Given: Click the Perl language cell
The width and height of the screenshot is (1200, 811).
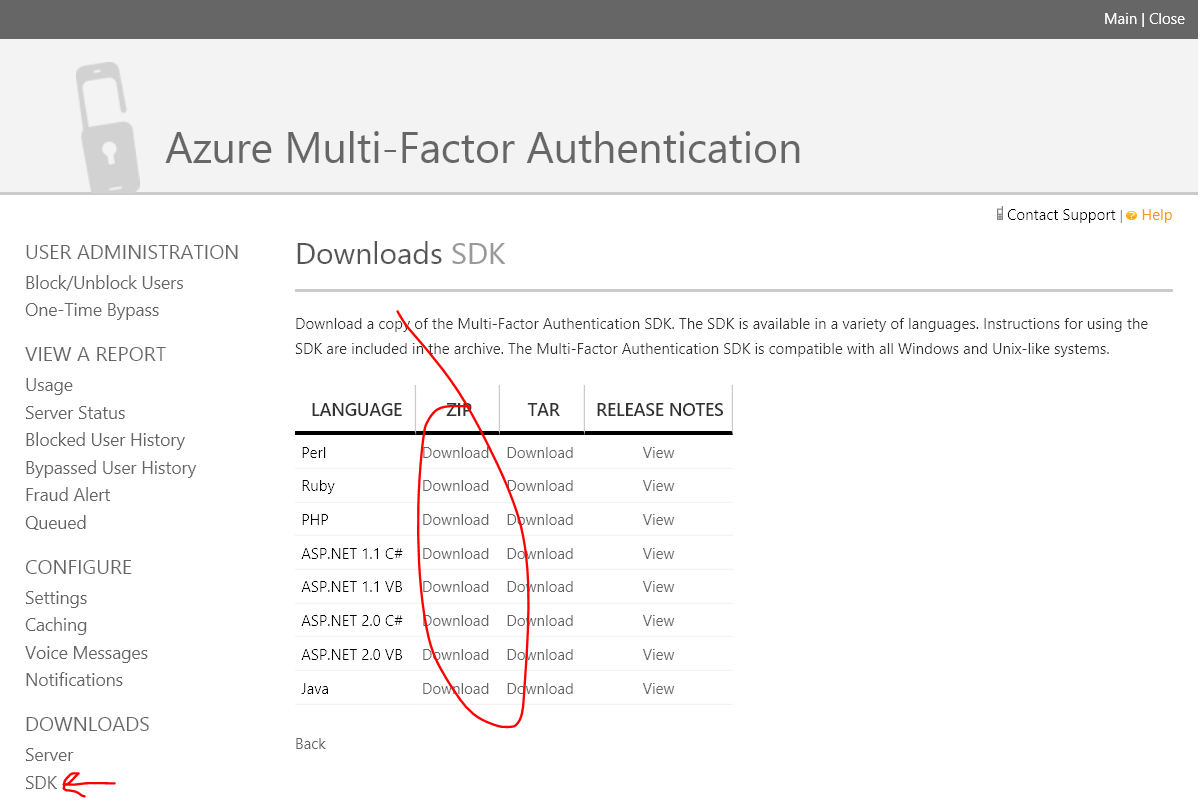Looking at the screenshot, I should coord(314,453).
